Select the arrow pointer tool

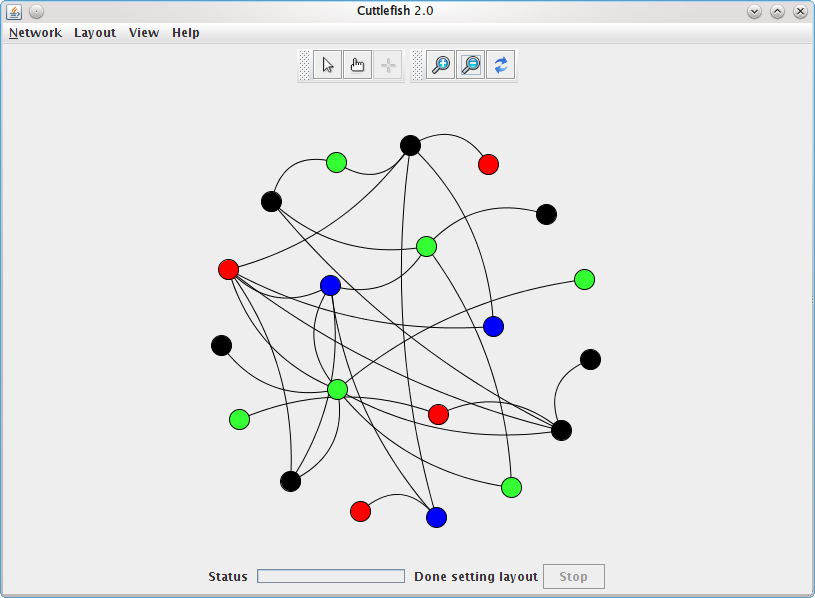coord(327,65)
